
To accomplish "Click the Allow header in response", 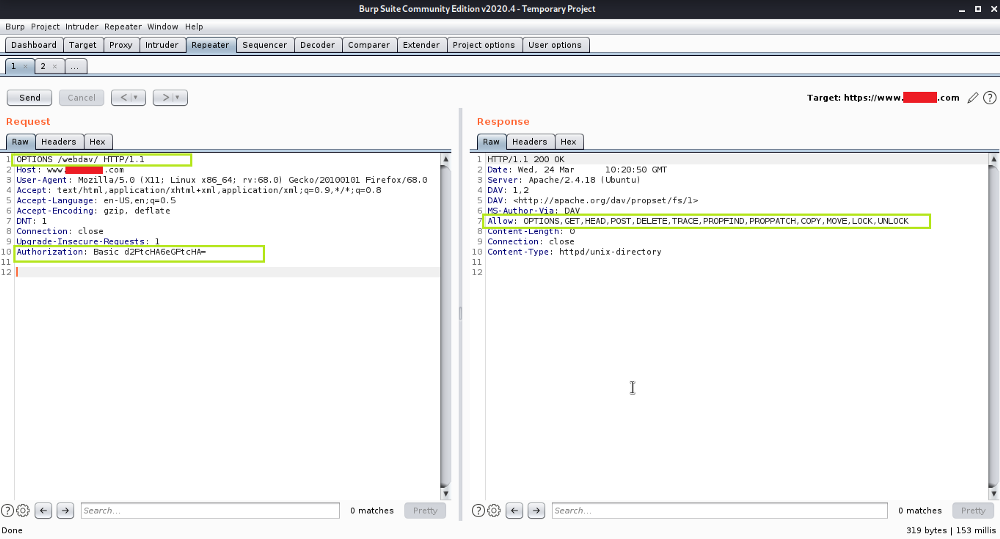I will 698,221.
